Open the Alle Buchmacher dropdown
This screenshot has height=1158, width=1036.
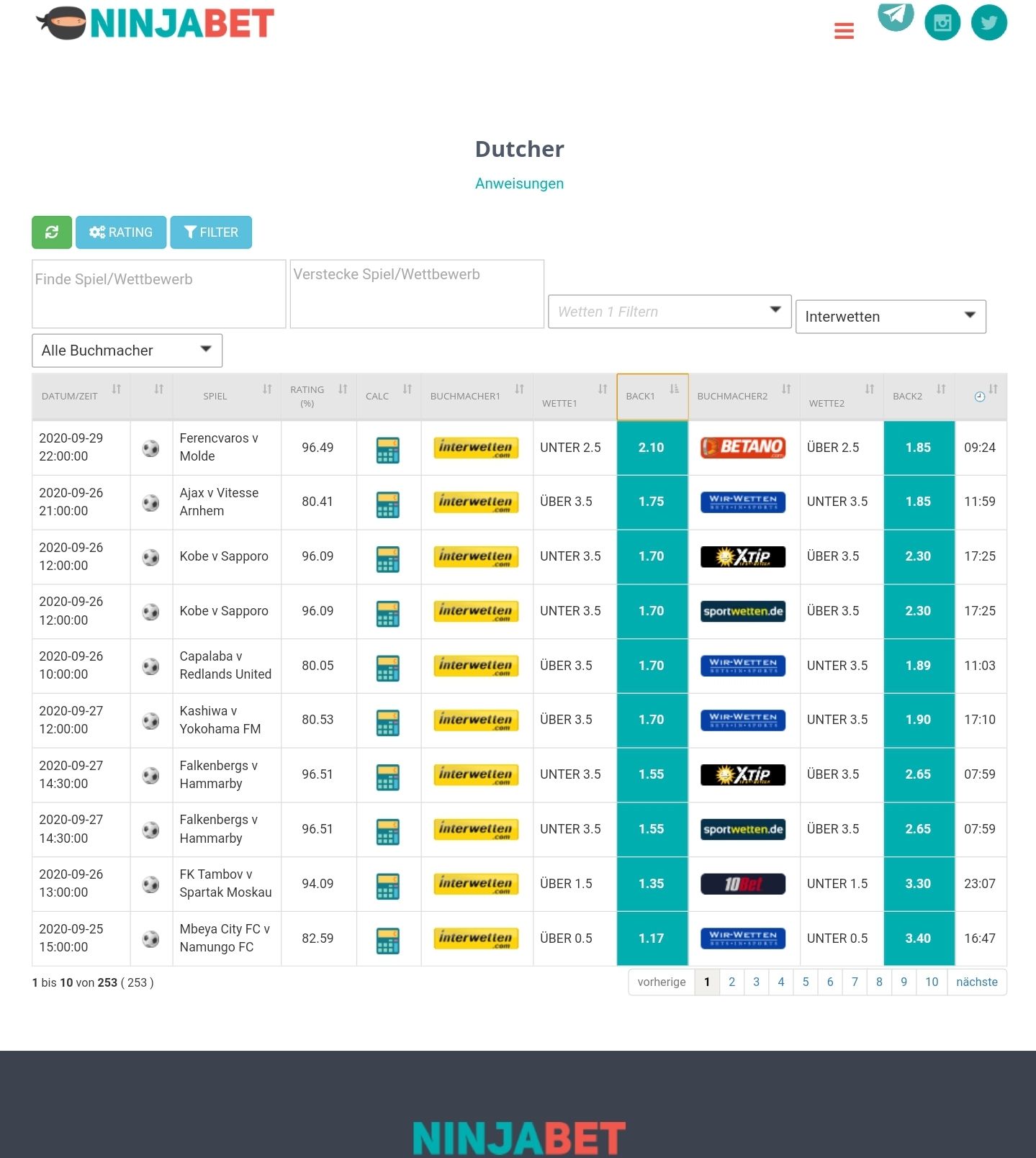[x=127, y=350]
